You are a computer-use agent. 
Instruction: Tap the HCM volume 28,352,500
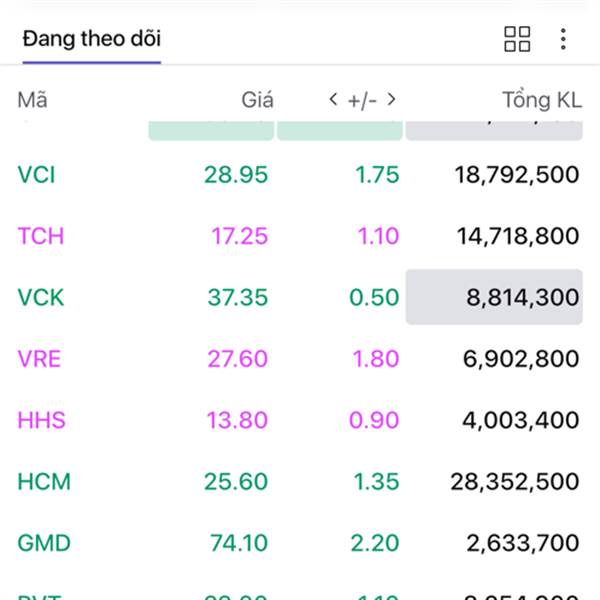(515, 481)
